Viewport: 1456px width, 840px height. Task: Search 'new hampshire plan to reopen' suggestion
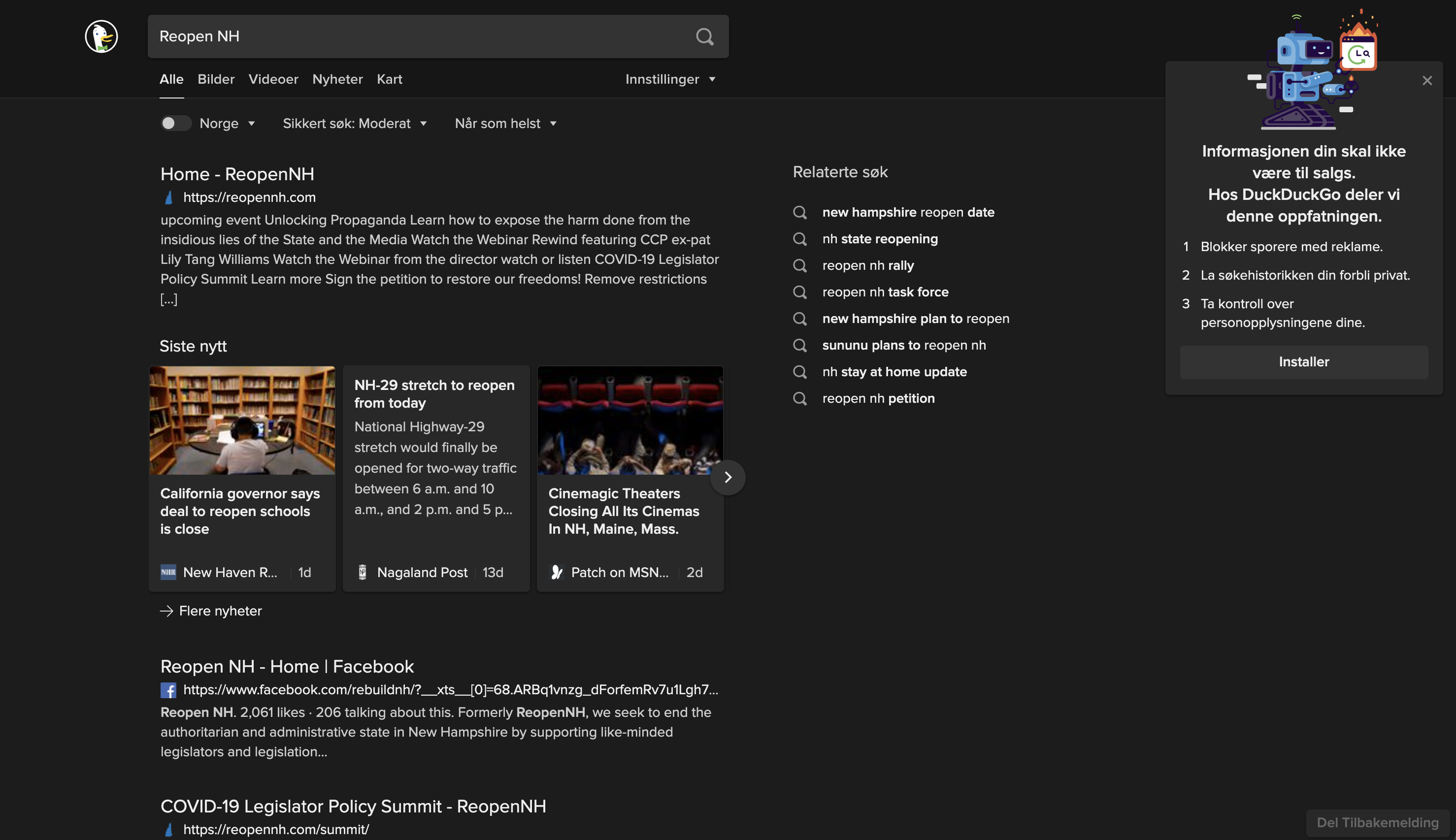[x=916, y=319]
